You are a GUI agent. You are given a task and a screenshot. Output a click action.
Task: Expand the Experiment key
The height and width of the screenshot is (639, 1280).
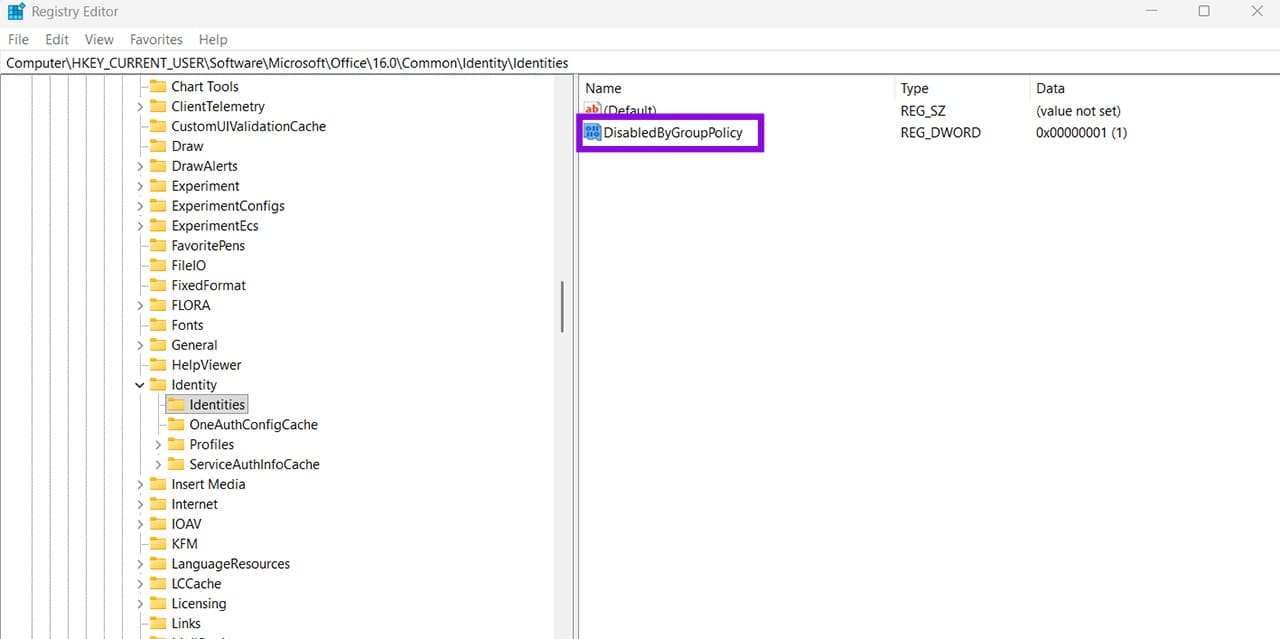click(140, 186)
